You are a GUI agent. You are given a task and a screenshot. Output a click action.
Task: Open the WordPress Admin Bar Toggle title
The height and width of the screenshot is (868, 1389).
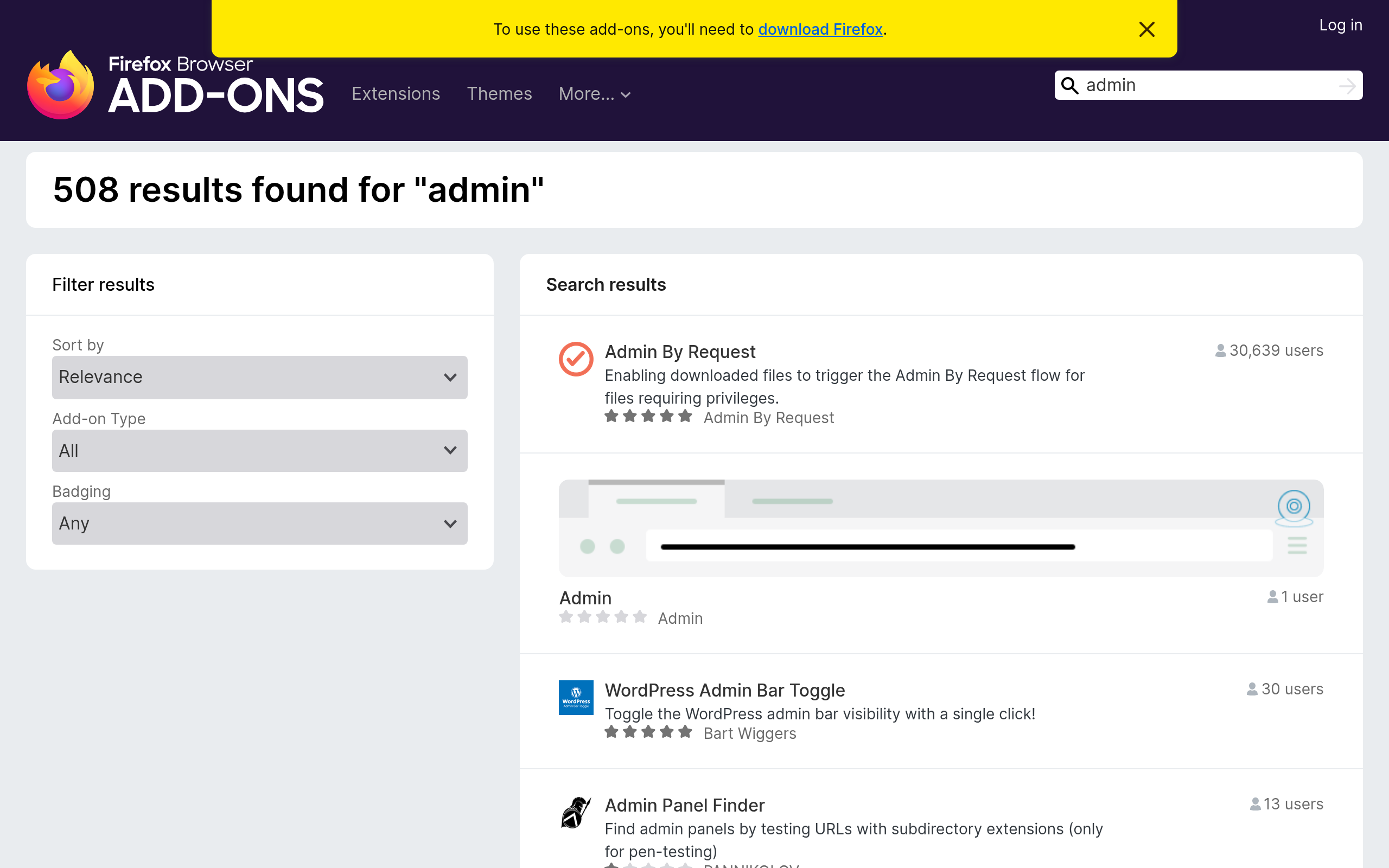725,690
